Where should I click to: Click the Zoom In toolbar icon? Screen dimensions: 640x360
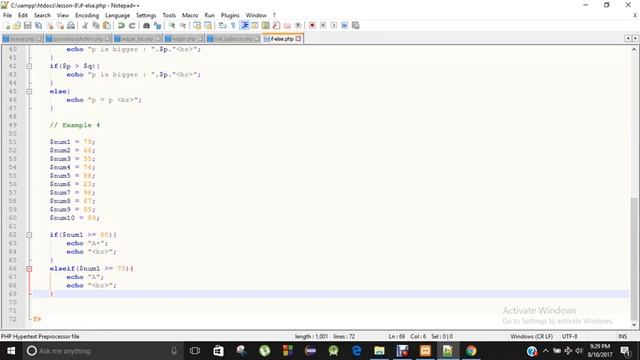(172, 25)
